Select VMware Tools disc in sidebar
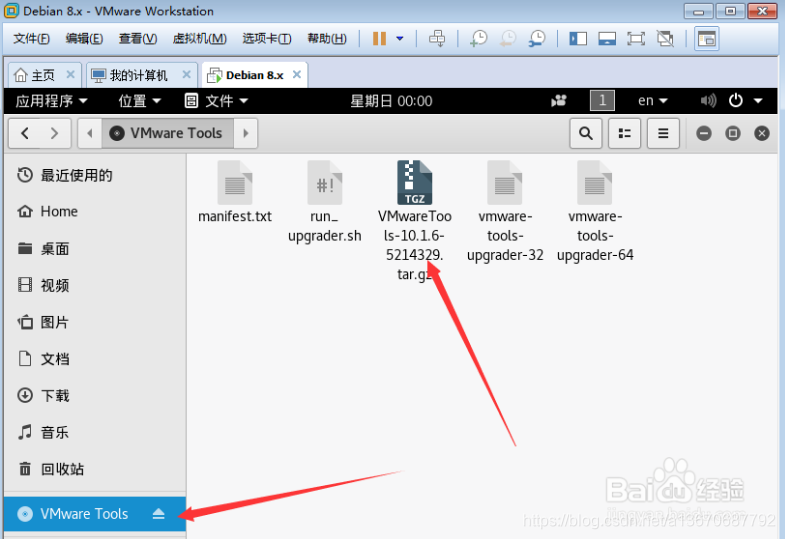 tap(95, 514)
